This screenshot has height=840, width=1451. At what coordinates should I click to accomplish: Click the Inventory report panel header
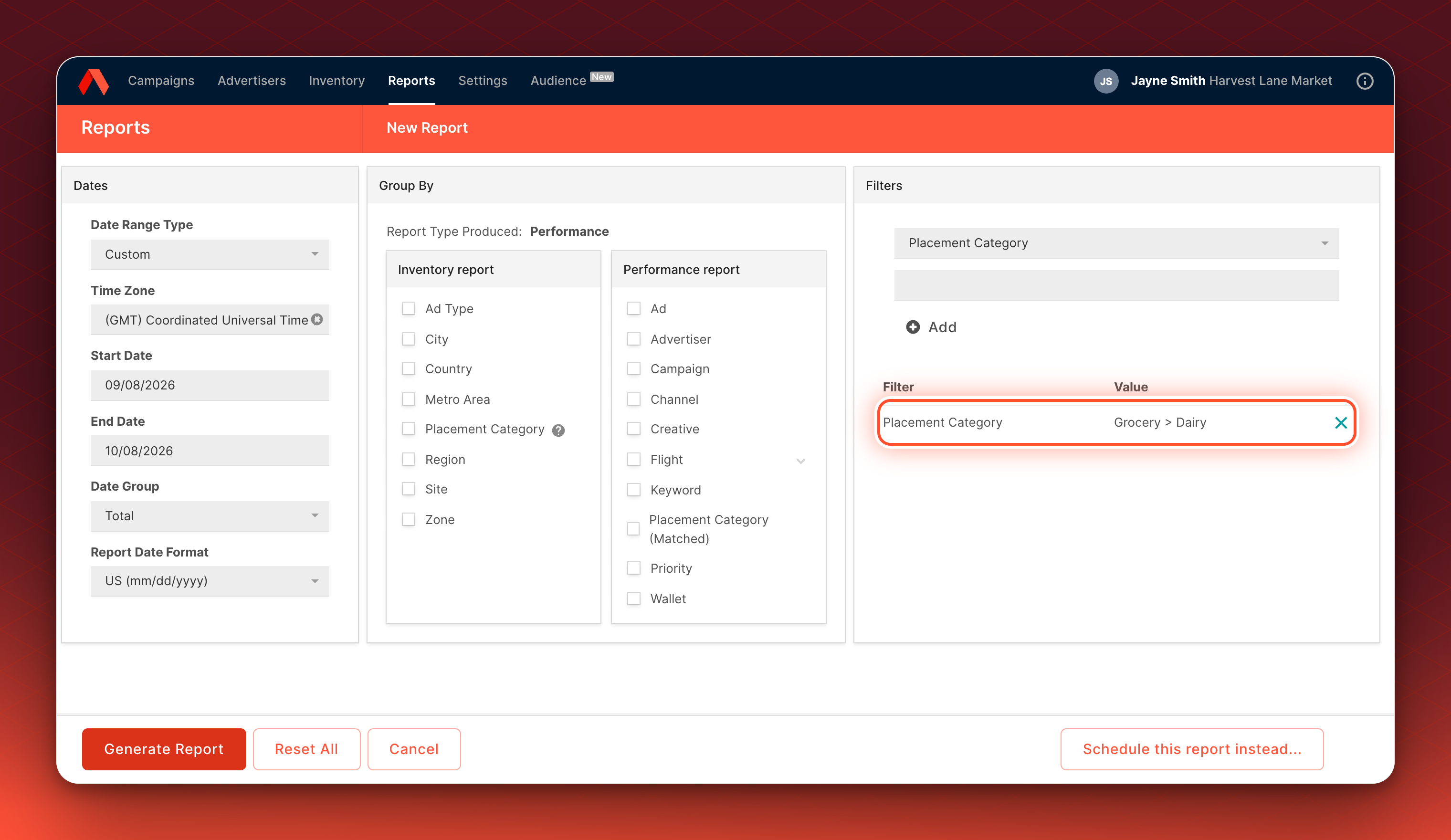494,270
